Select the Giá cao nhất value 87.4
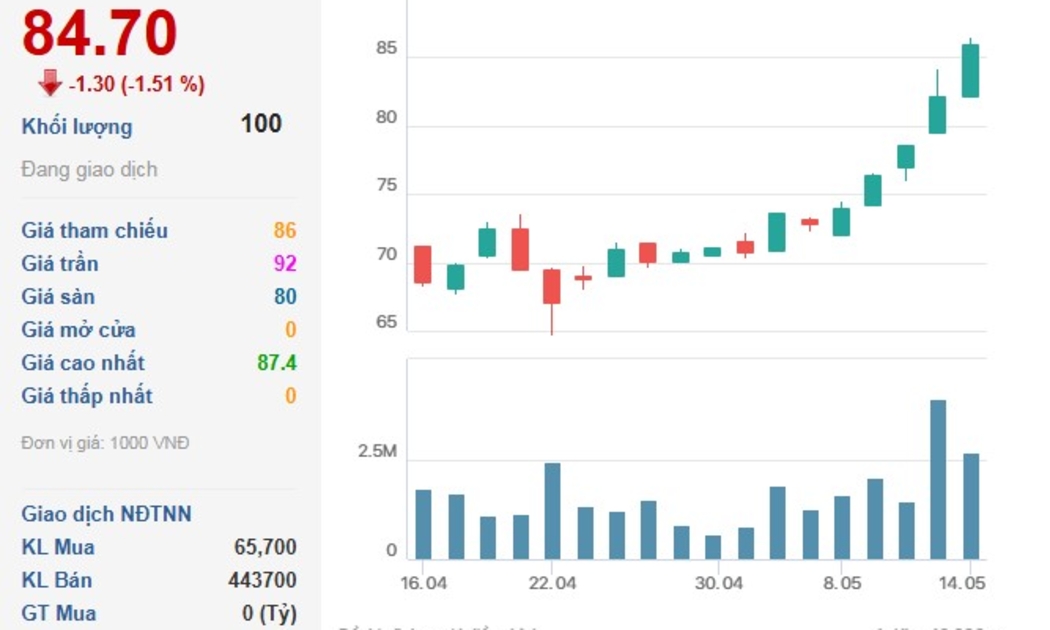The image size is (1050, 630). click(x=277, y=363)
